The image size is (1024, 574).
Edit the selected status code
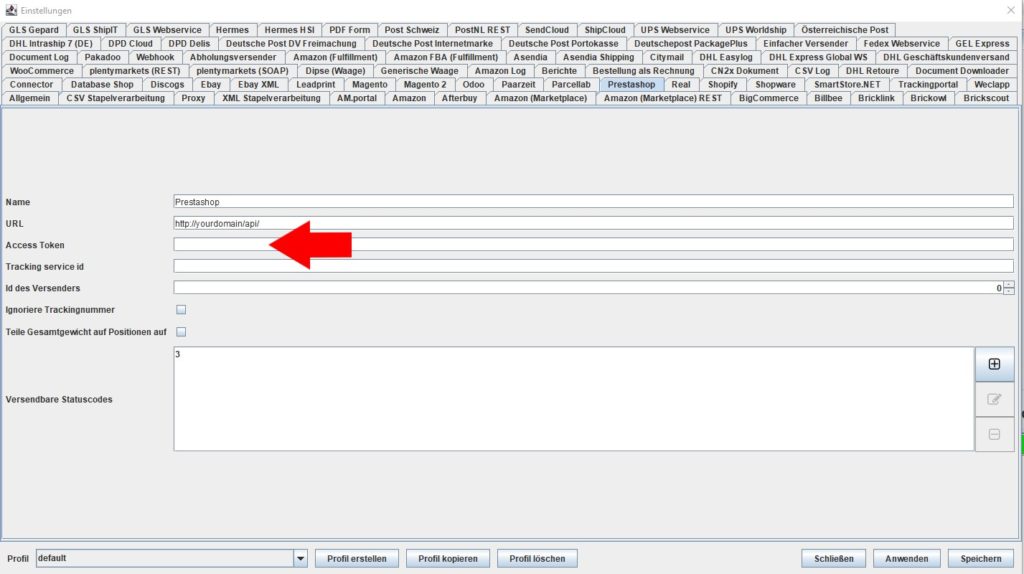[x=994, y=399]
